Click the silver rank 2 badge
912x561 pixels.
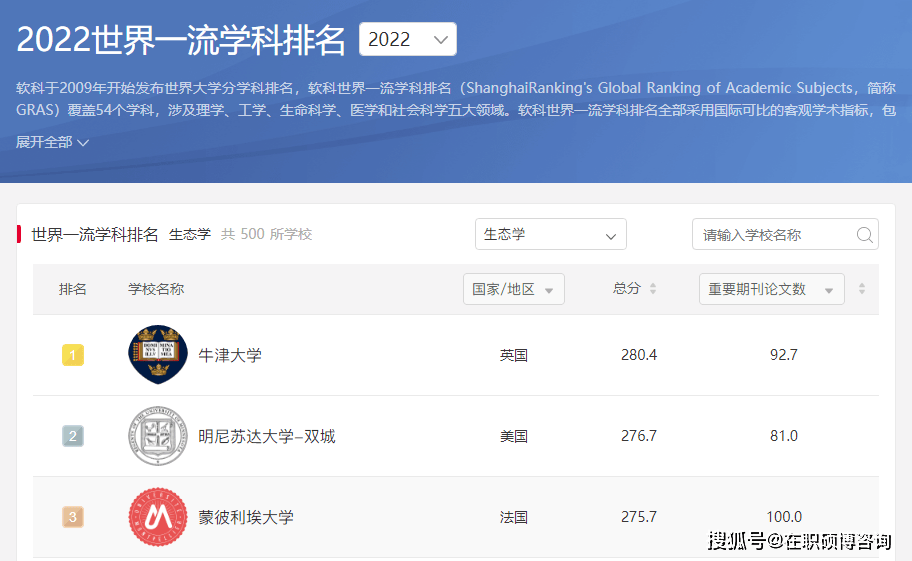point(73,436)
